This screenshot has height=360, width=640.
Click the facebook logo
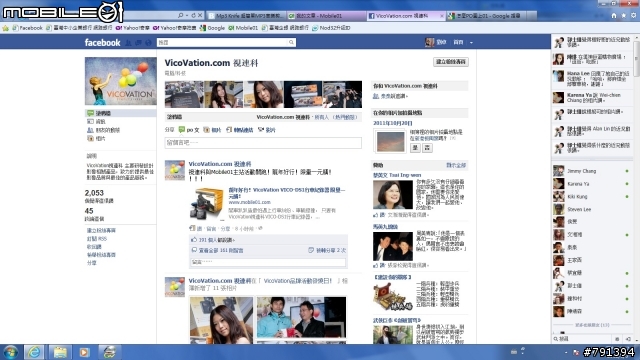[102, 42]
